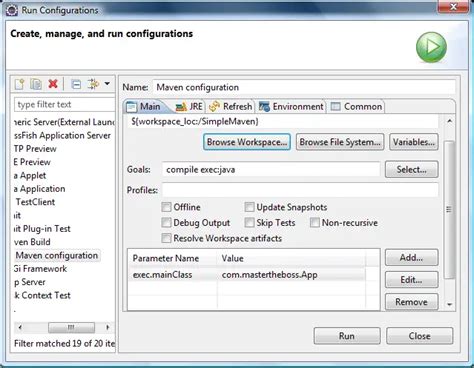Open the Variables dialog button
Image resolution: width=474 pixels, height=368 pixels.
pyautogui.click(x=414, y=142)
